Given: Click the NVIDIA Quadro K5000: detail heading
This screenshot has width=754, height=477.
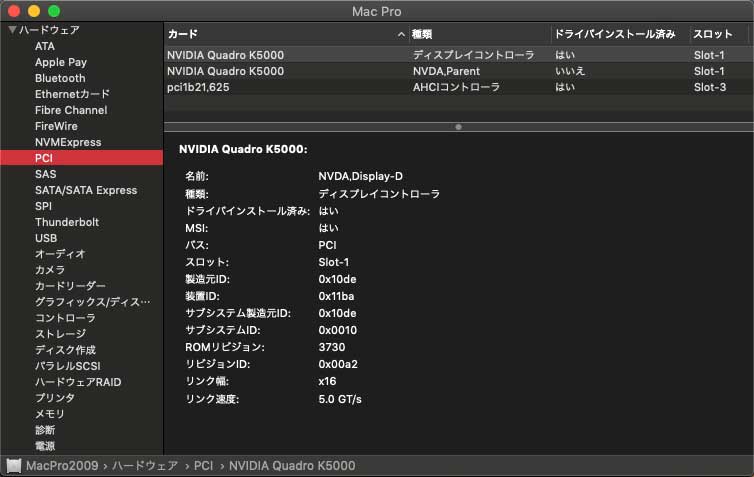Looking at the screenshot, I should pyautogui.click(x=243, y=149).
